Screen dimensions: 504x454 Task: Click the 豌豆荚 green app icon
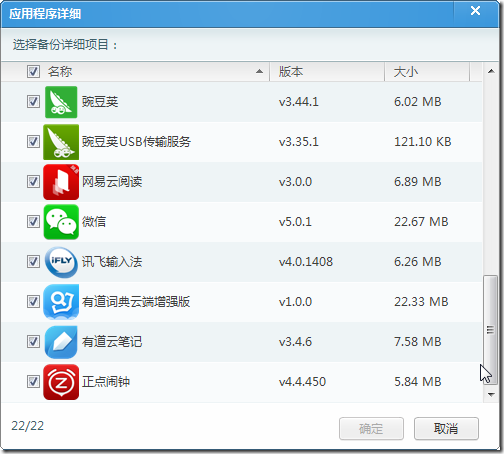tap(61, 102)
